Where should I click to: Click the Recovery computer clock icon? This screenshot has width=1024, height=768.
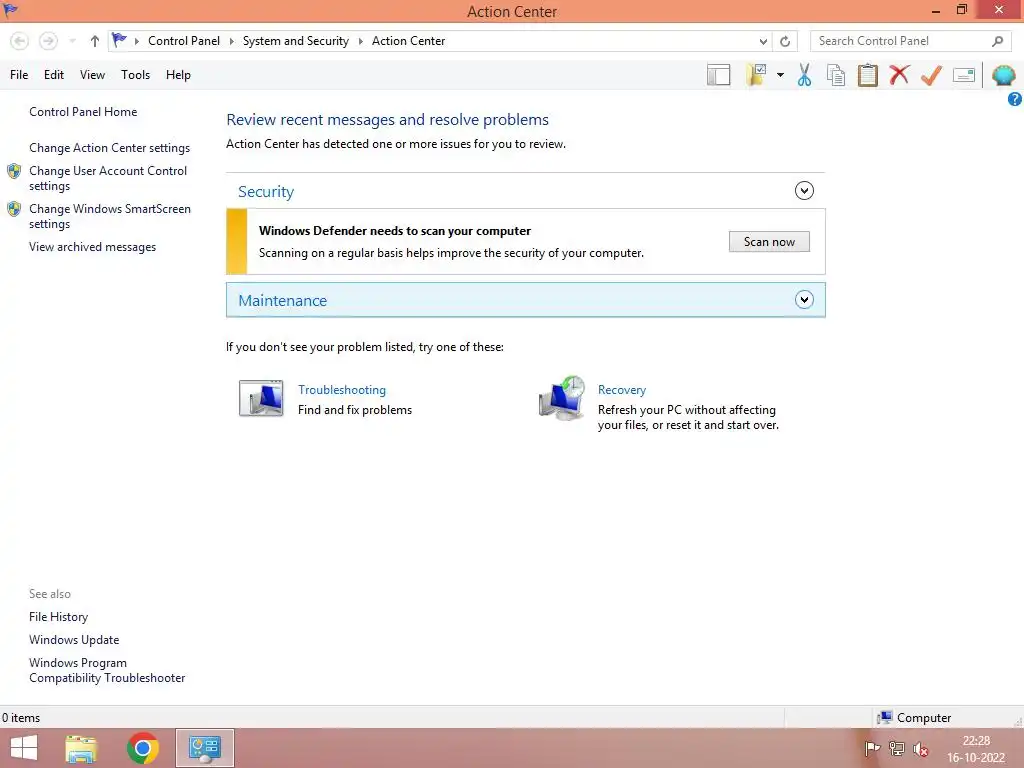coord(562,398)
